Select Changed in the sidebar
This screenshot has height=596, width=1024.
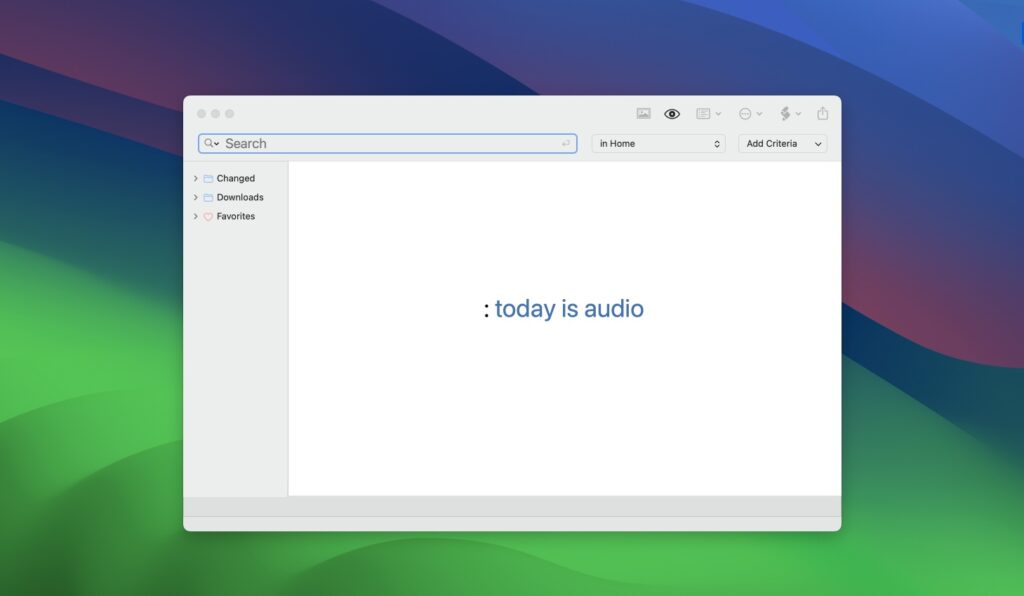(236, 178)
